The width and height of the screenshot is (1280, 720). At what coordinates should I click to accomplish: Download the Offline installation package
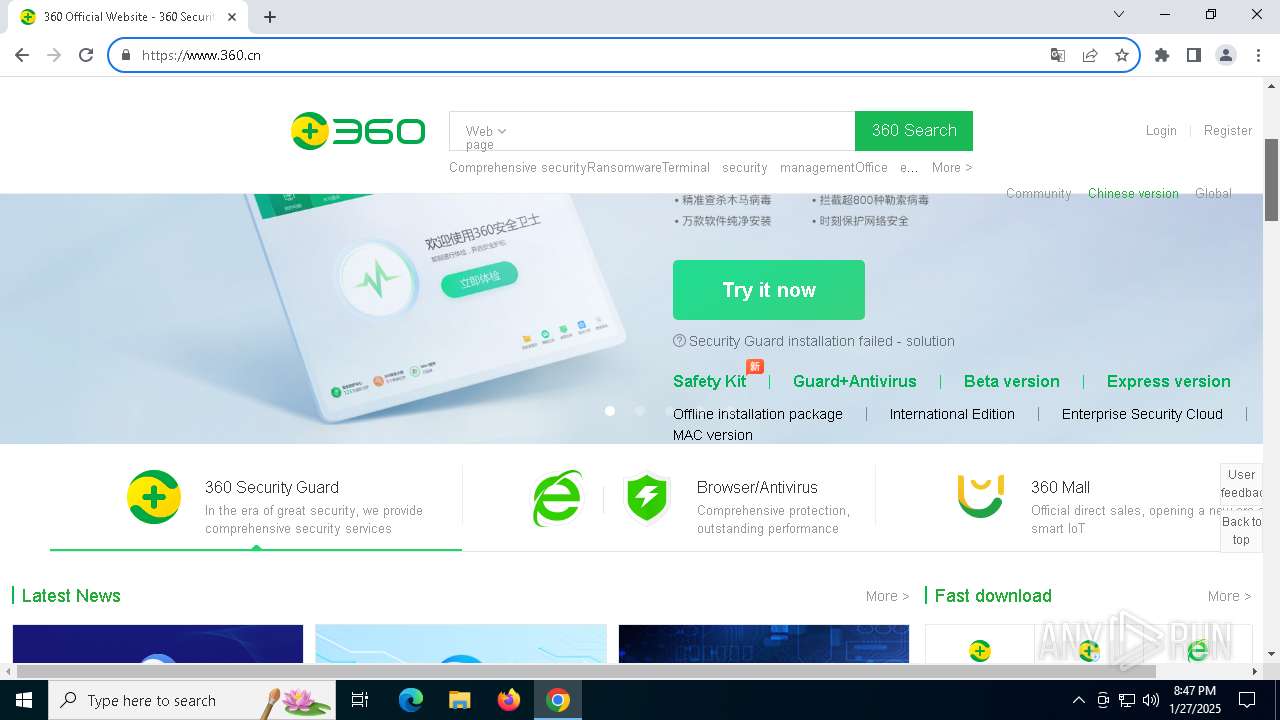coord(758,414)
